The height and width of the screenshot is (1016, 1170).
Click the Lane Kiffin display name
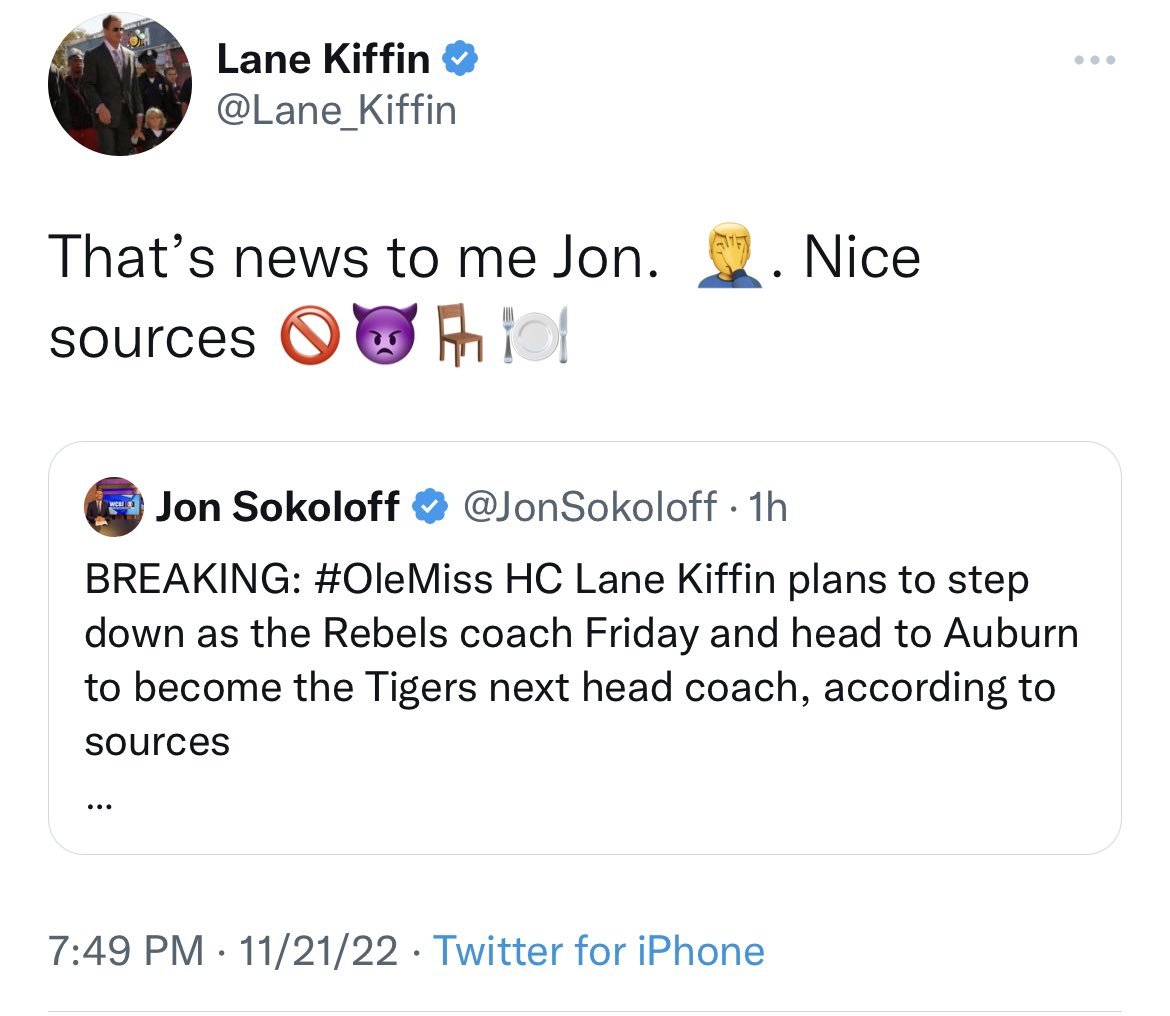[323, 59]
